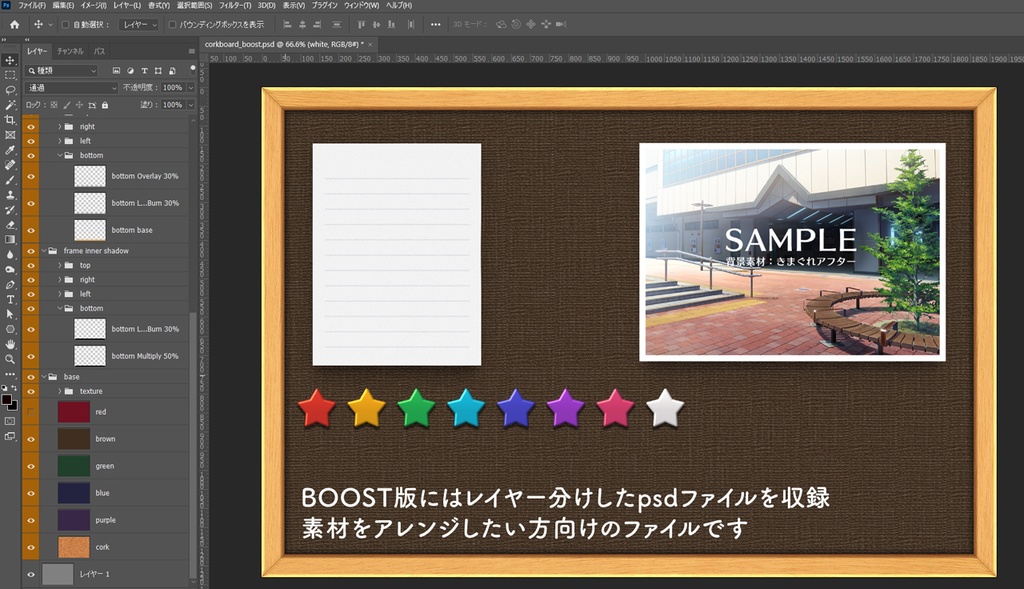Screen dimensions: 1024x589
Task: Select the Healing Brush tool
Action: (x=10, y=165)
